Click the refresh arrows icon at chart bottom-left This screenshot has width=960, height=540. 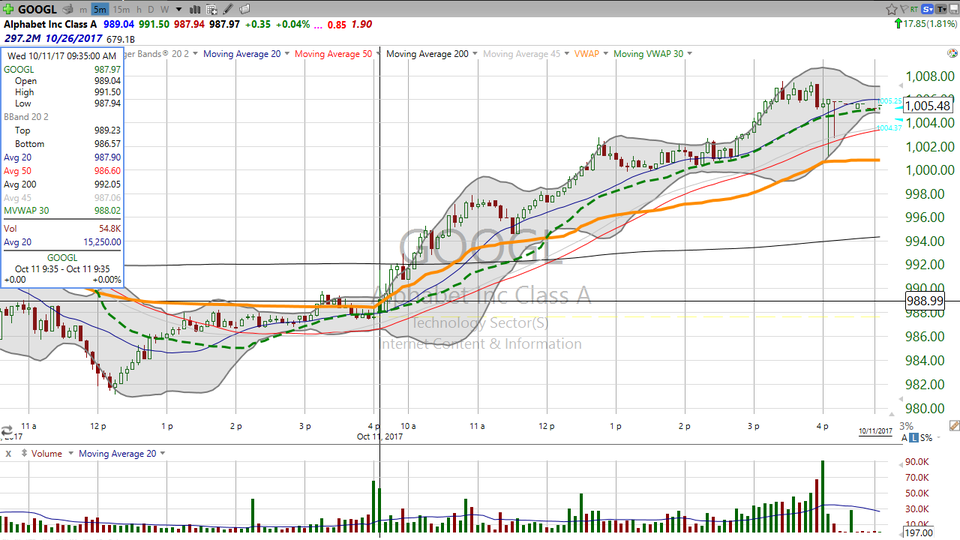pos(7,430)
